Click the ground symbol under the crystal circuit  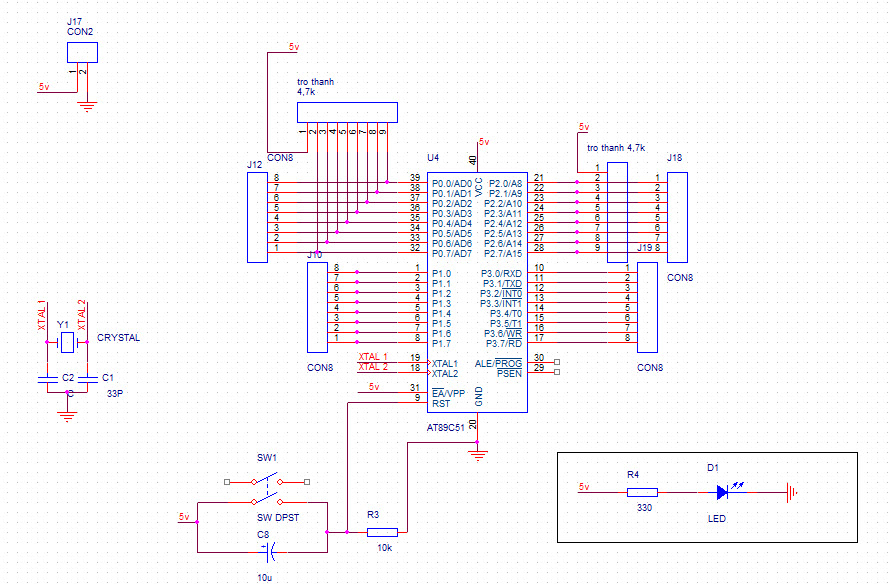point(67,416)
